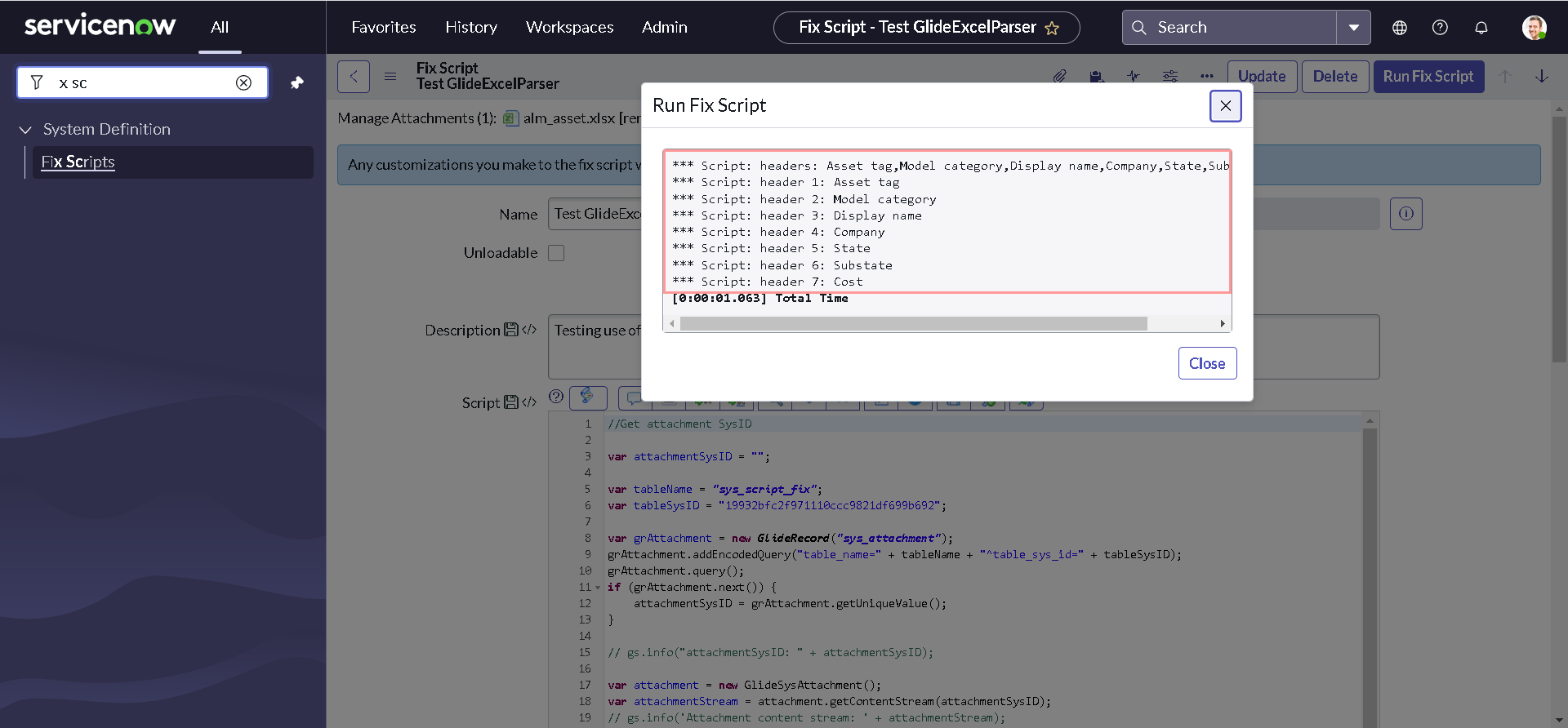
Task: Click the Fix Script title pill text
Action: pos(917,28)
